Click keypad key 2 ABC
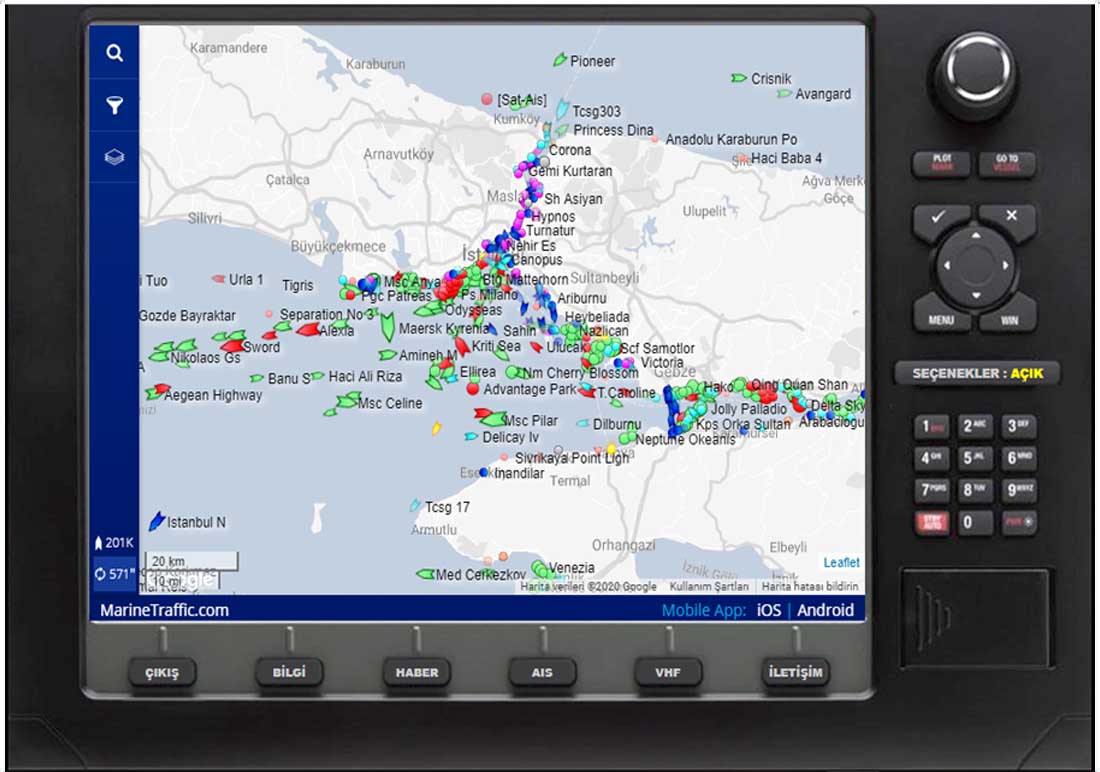 (x=975, y=426)
